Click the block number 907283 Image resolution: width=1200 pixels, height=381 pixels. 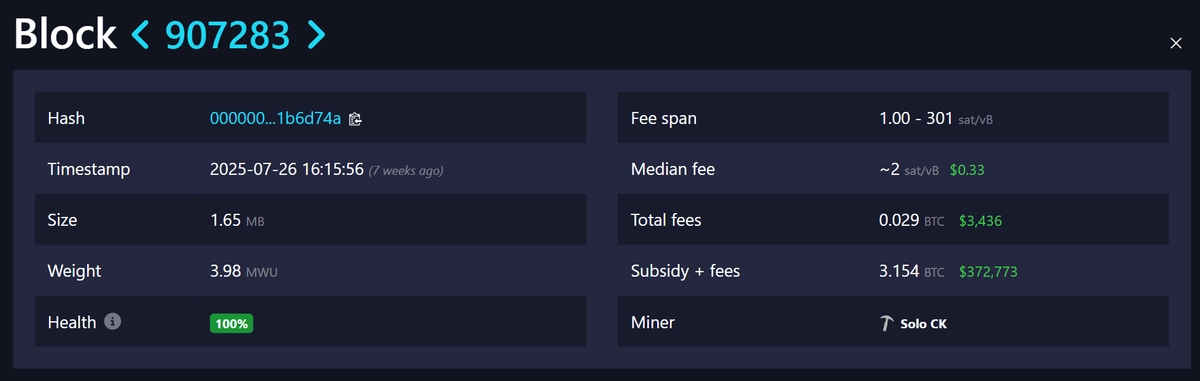[x=228, y=35]
